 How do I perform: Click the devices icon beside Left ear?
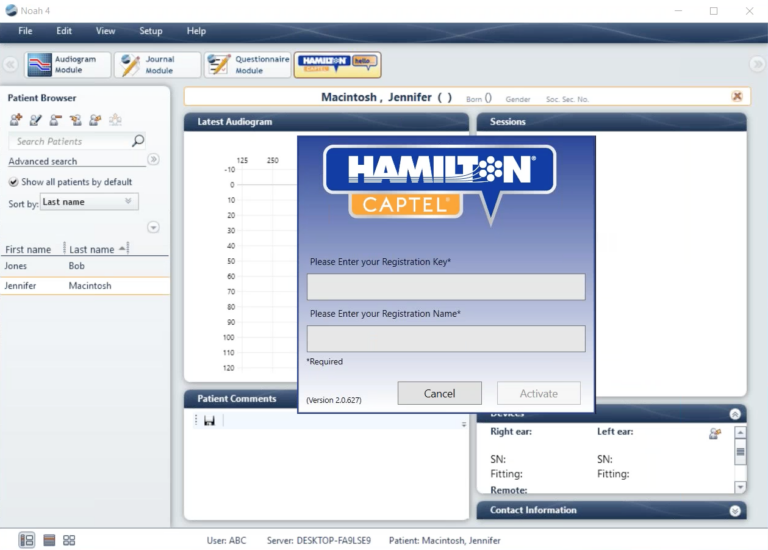(x=715, y=433)
